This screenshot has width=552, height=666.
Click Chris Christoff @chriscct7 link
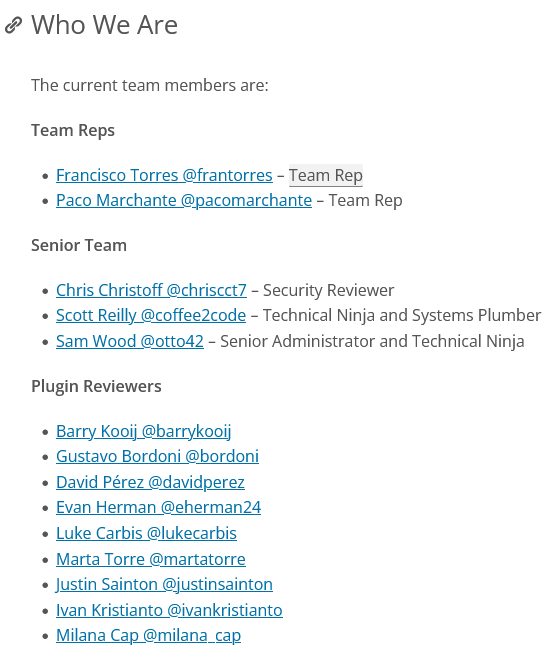tap(151, 291)
